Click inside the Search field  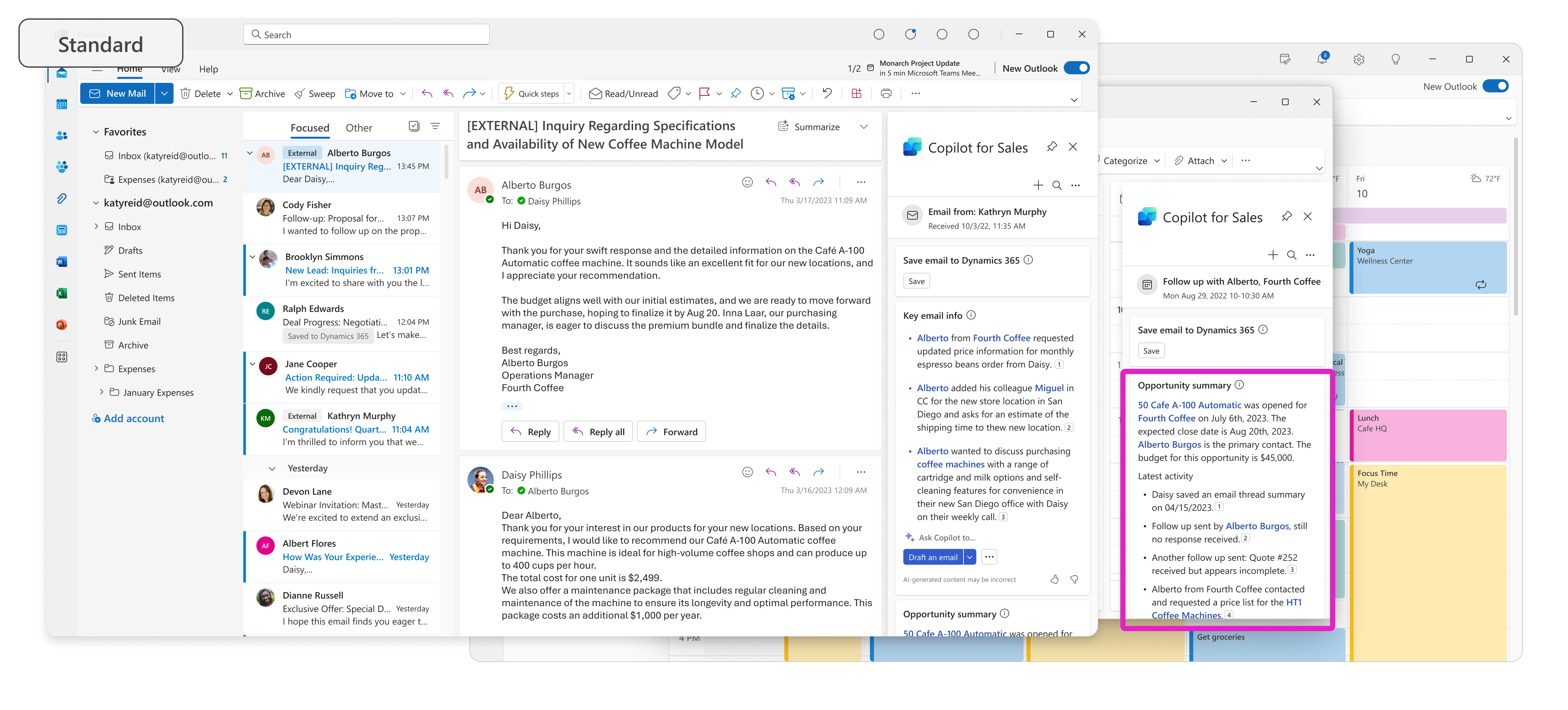pos(366,34)
